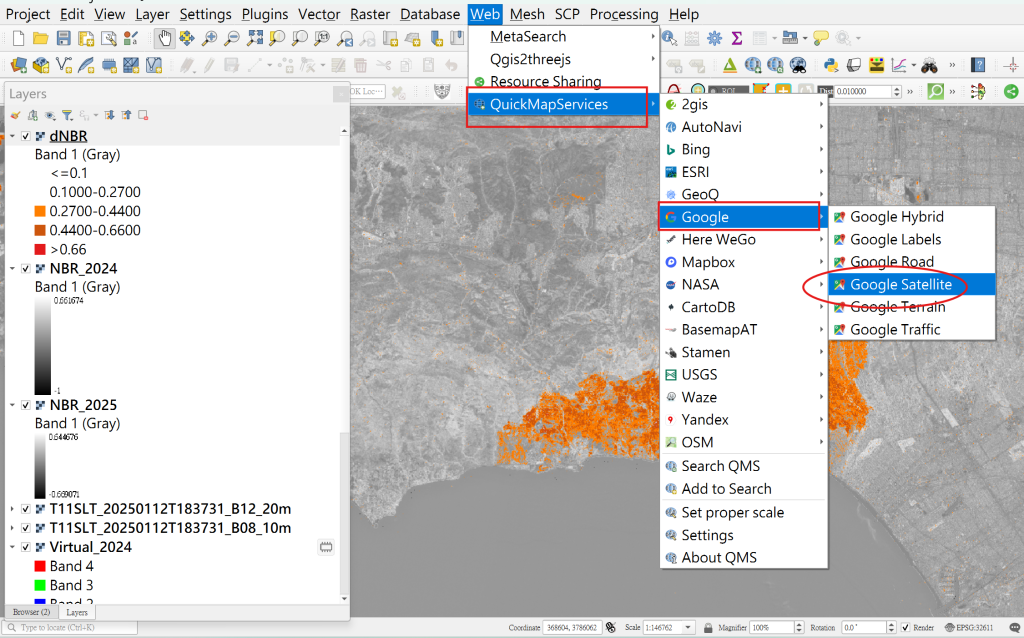The image size is (1024, 638).
Task: Open the measure tool dropdown arrow
Action: point(805,39)
